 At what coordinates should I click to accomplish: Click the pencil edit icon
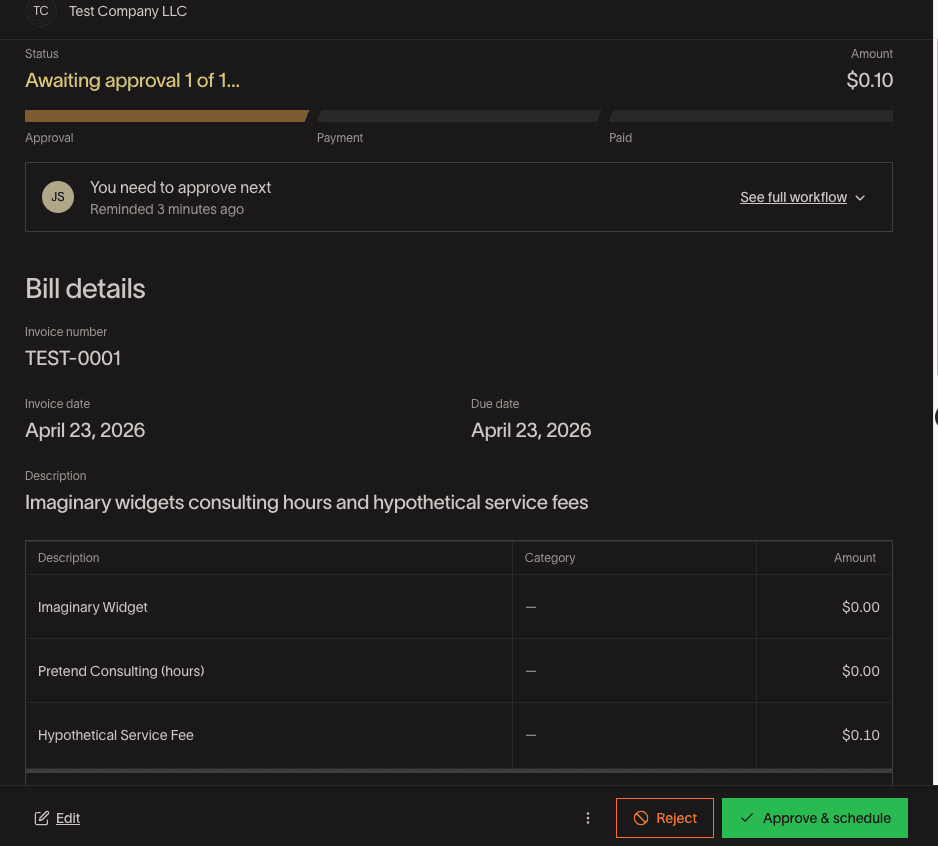point(41,818)
